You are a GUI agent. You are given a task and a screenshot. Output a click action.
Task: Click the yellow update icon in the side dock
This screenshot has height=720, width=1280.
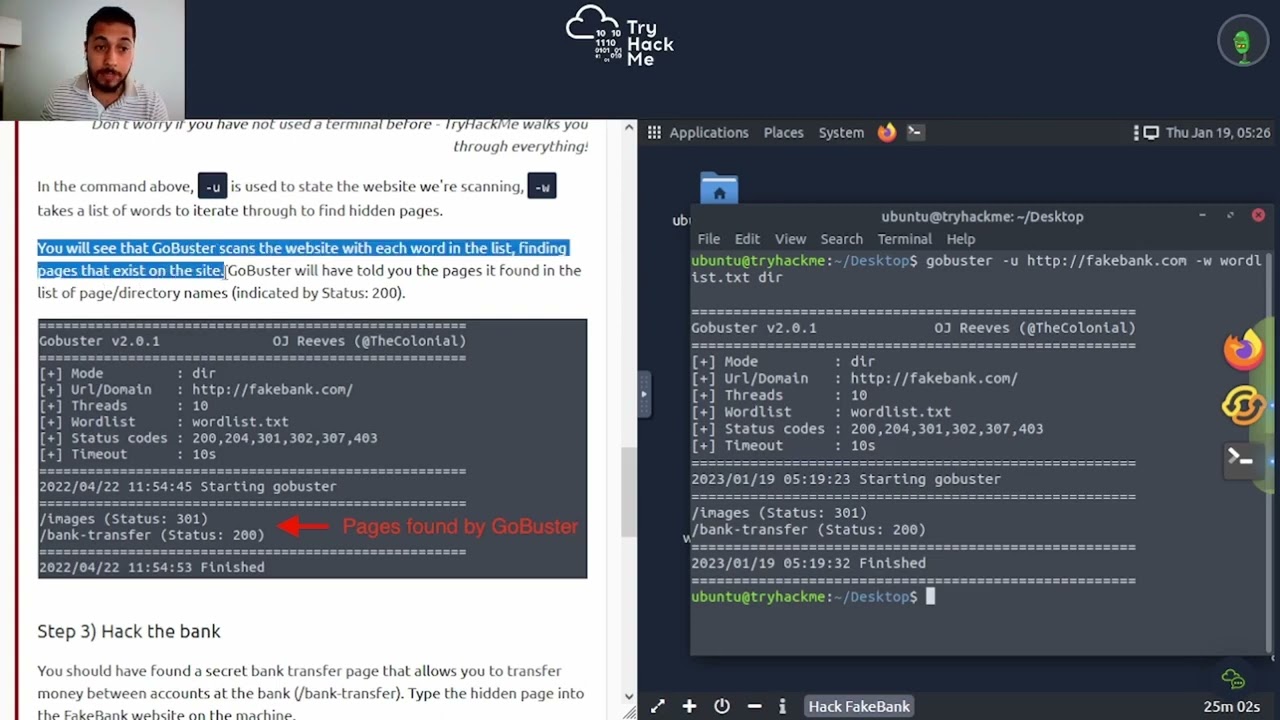tap(1243, 406)
